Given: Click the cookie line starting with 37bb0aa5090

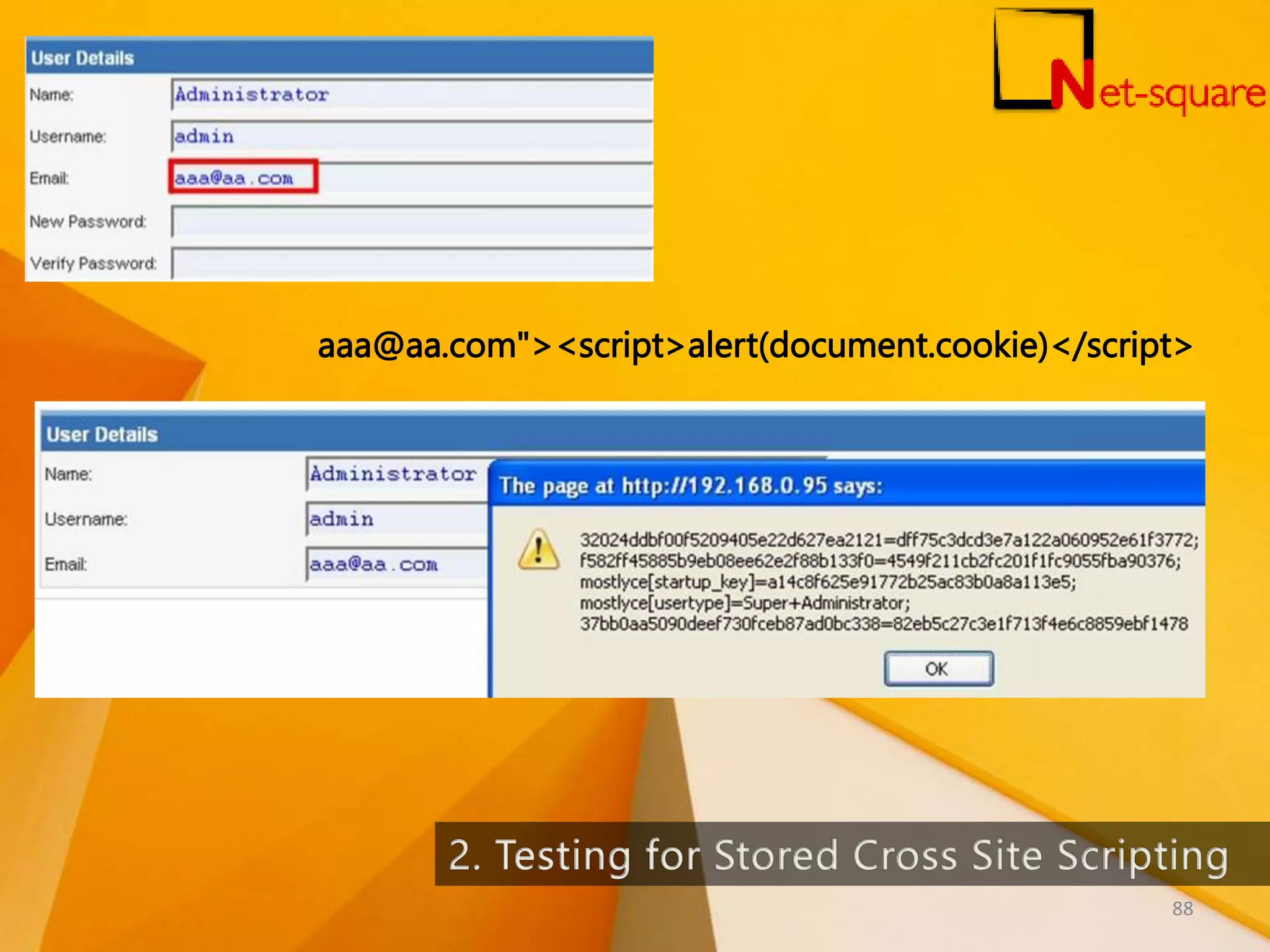Looking at the screenshot, I should click(884, 624).
